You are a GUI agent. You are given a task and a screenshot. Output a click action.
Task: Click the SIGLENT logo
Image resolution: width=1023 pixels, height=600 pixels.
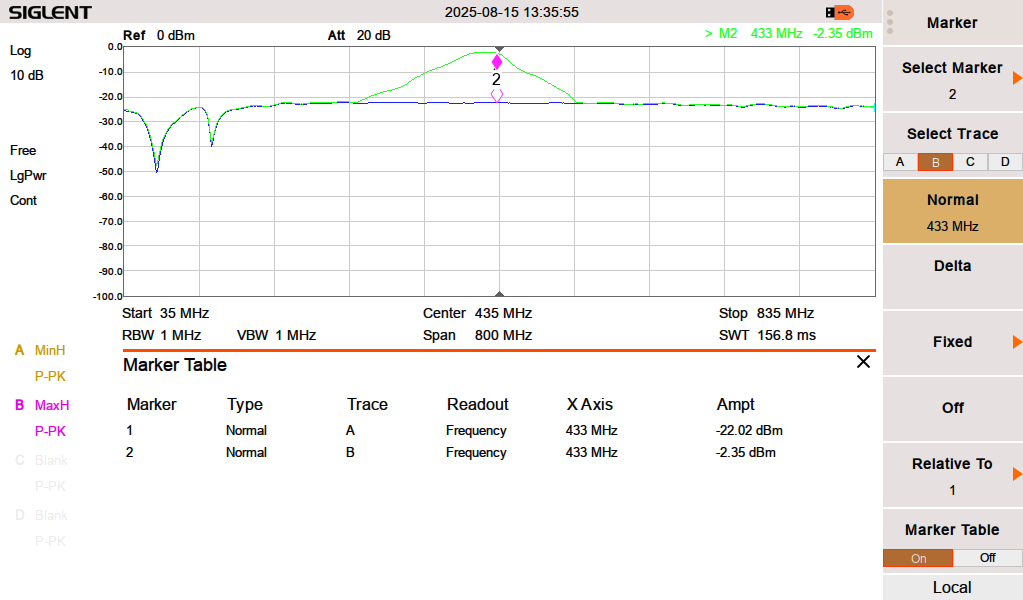[x=50, y=12]
